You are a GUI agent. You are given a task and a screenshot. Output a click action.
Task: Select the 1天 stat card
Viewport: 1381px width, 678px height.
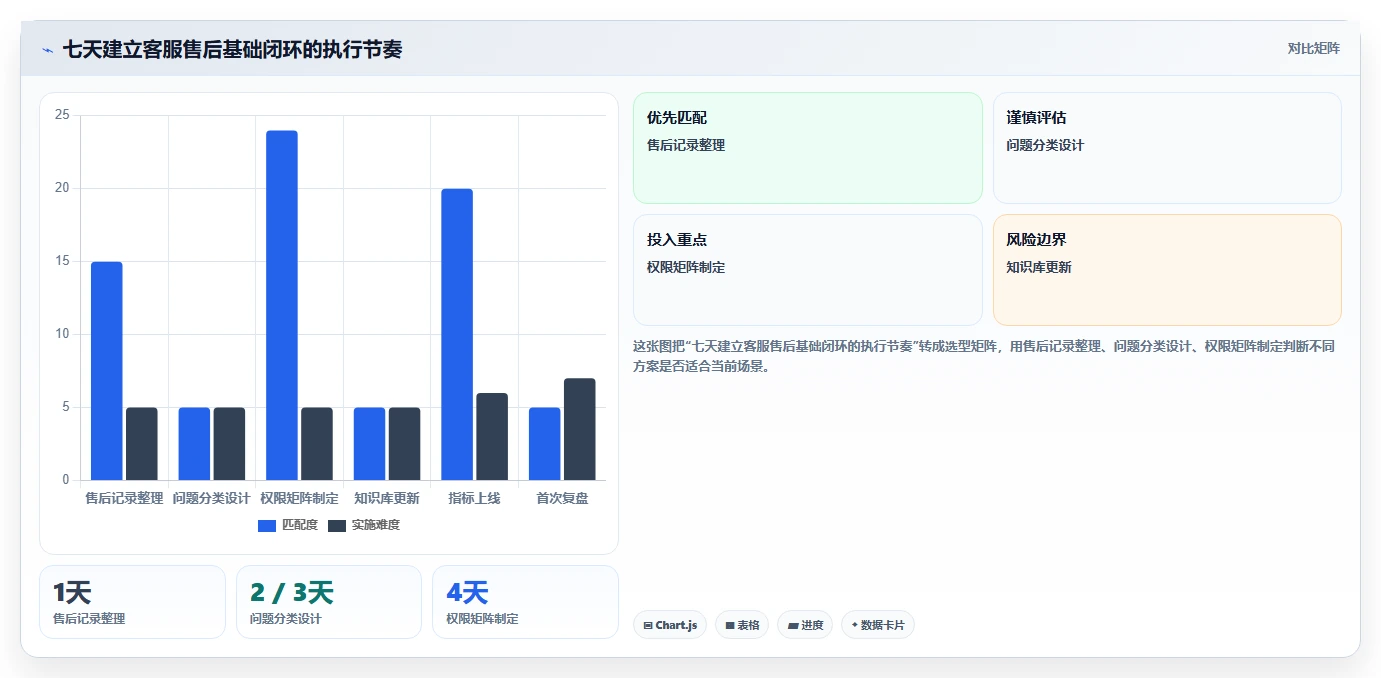tap(132, 602)
